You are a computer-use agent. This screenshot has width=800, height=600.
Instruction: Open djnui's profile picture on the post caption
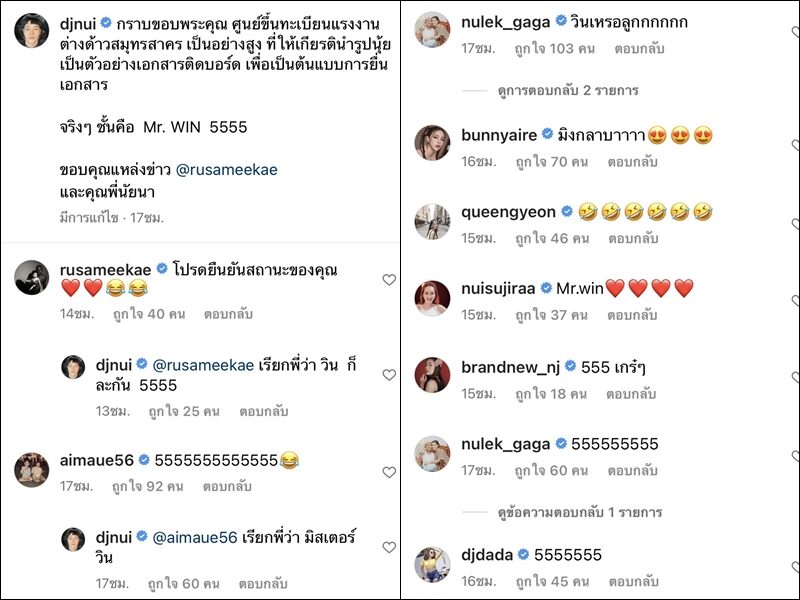point(32,31)
